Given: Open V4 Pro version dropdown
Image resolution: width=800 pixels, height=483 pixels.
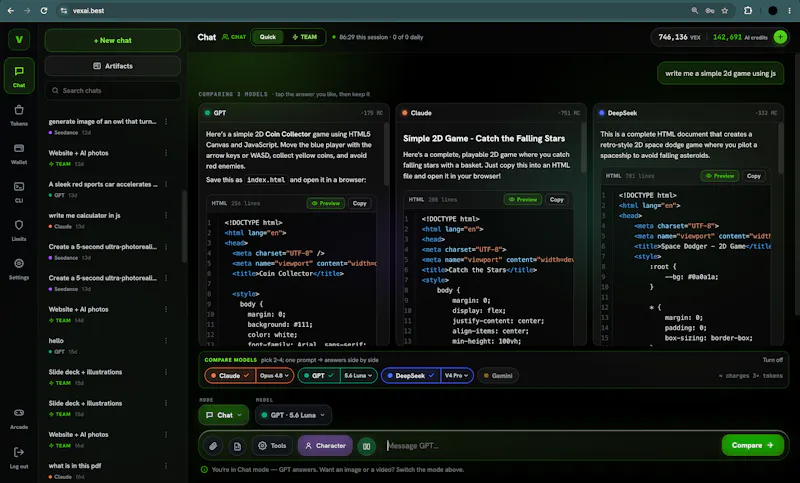Looking at the screenshot, I should (457, 375).
